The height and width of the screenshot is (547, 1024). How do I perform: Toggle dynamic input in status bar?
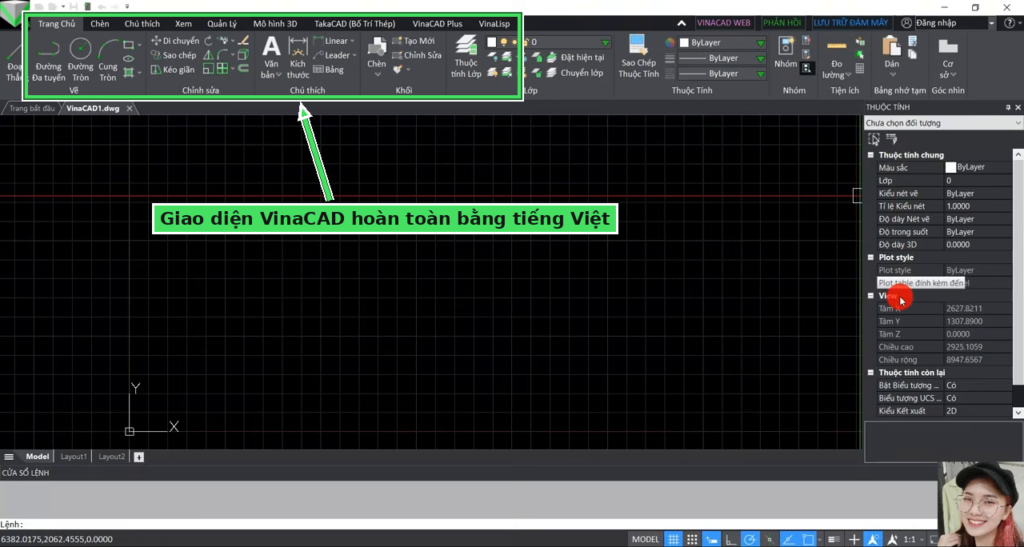[x=711, y=539]
